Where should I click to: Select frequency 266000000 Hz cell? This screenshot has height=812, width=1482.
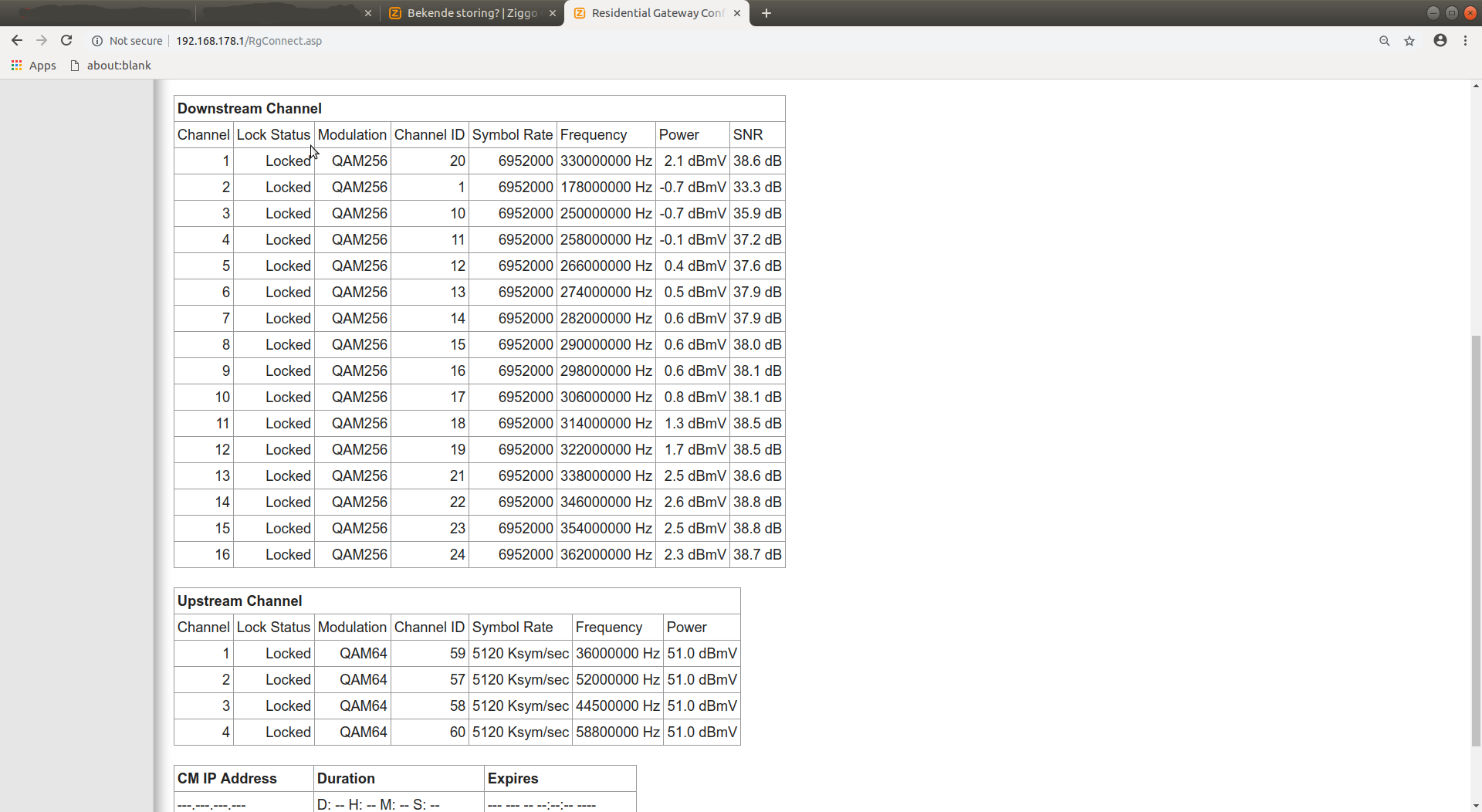[606, 266]
